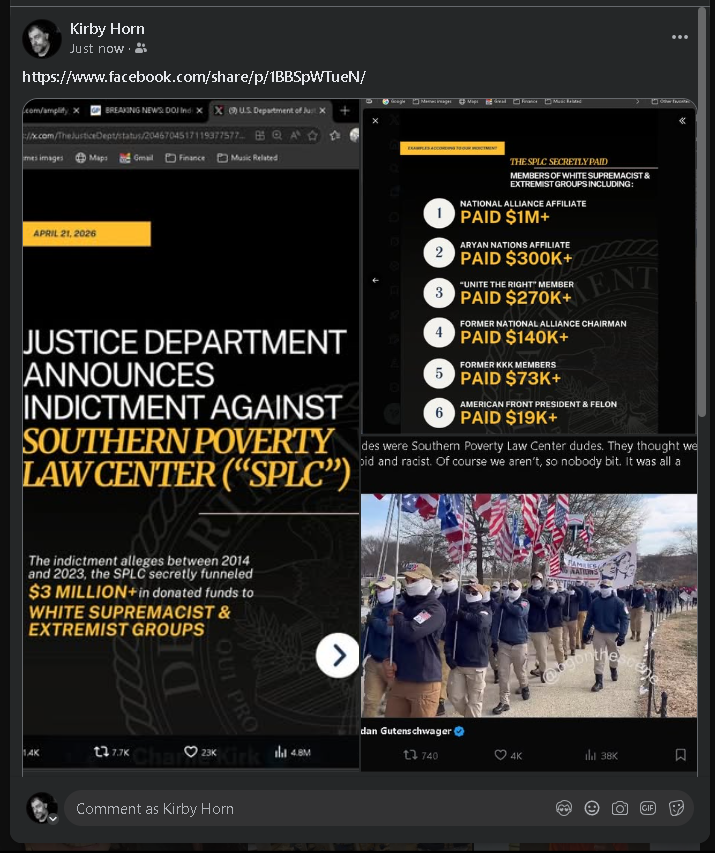Open the facebook.com/share post link
The height and width of the screenshot is (853, 715).
(194, 77)
